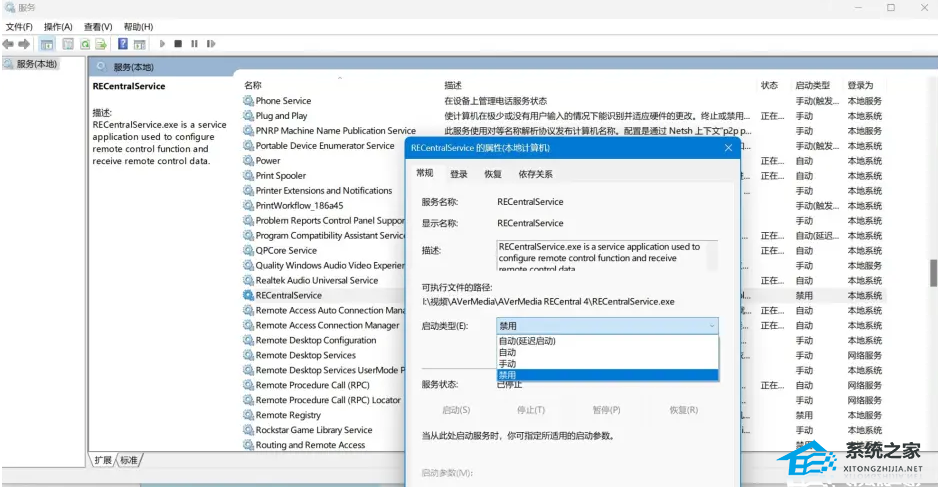This screenshot has height=487, width=938.
Task: Select 服务(本地) in the left tree
Action: (x=36, y=63)
